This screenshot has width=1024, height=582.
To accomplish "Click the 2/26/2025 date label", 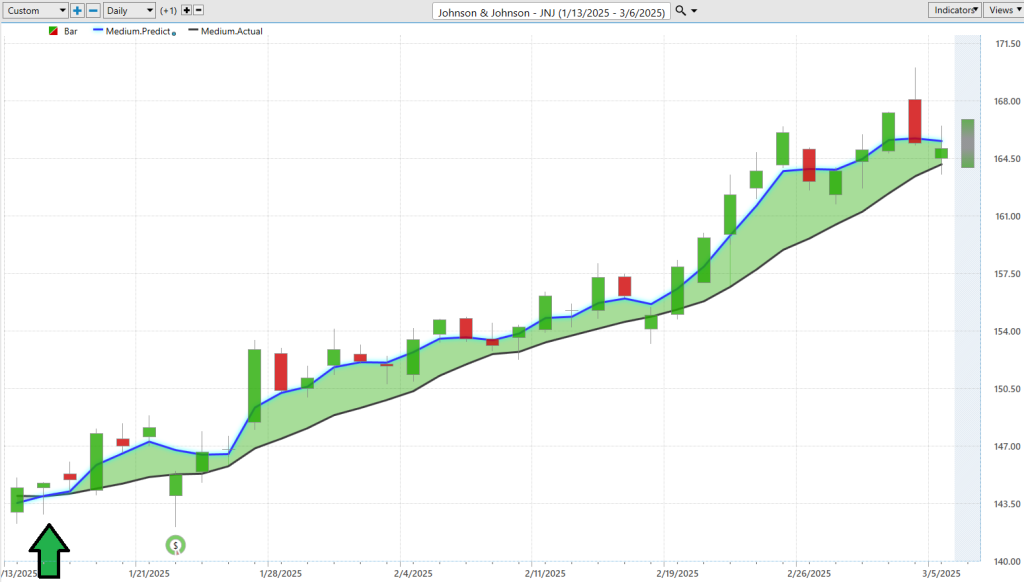I will 810,574.
